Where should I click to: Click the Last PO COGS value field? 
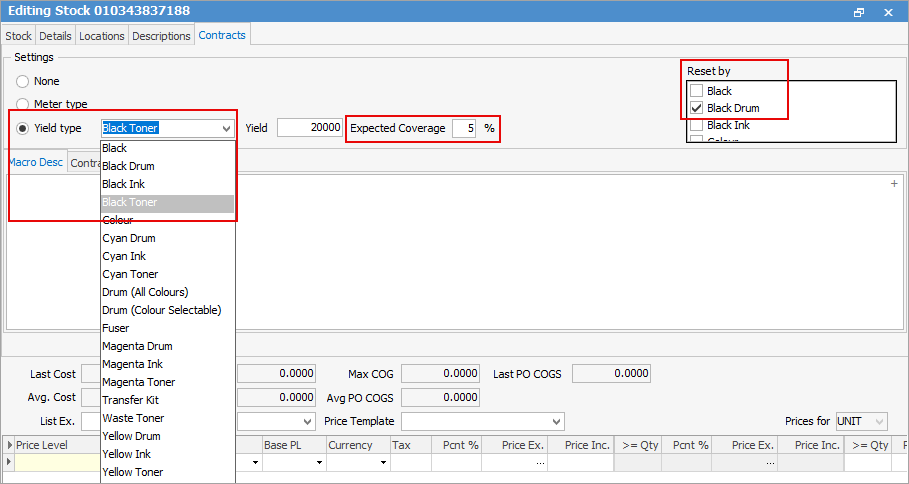click(611, 374)
